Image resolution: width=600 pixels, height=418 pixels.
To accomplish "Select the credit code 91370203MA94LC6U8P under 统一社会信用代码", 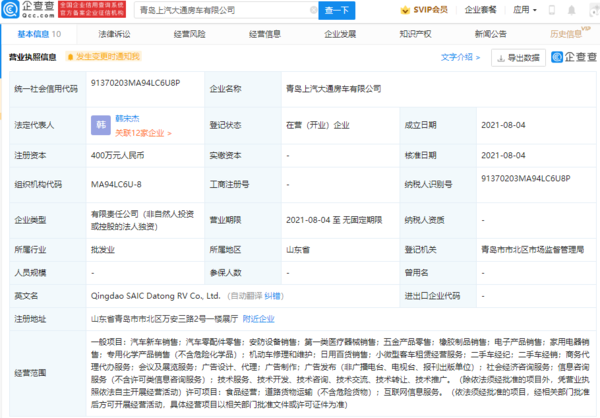I will [x=135, y=83].
